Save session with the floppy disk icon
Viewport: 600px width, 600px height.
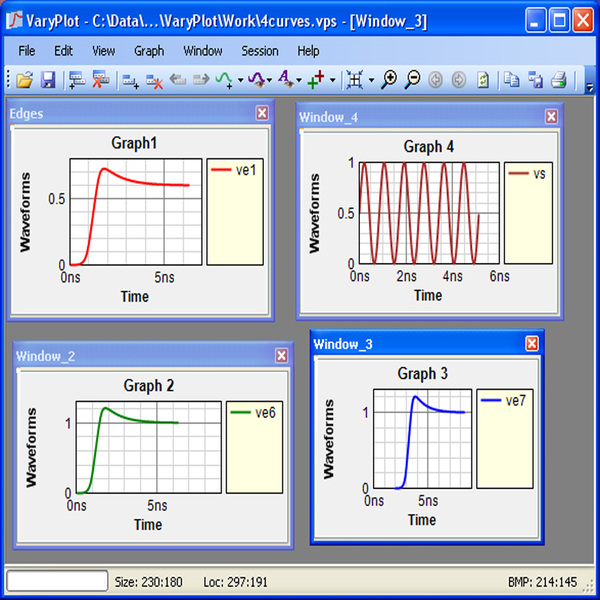point(48,80)
